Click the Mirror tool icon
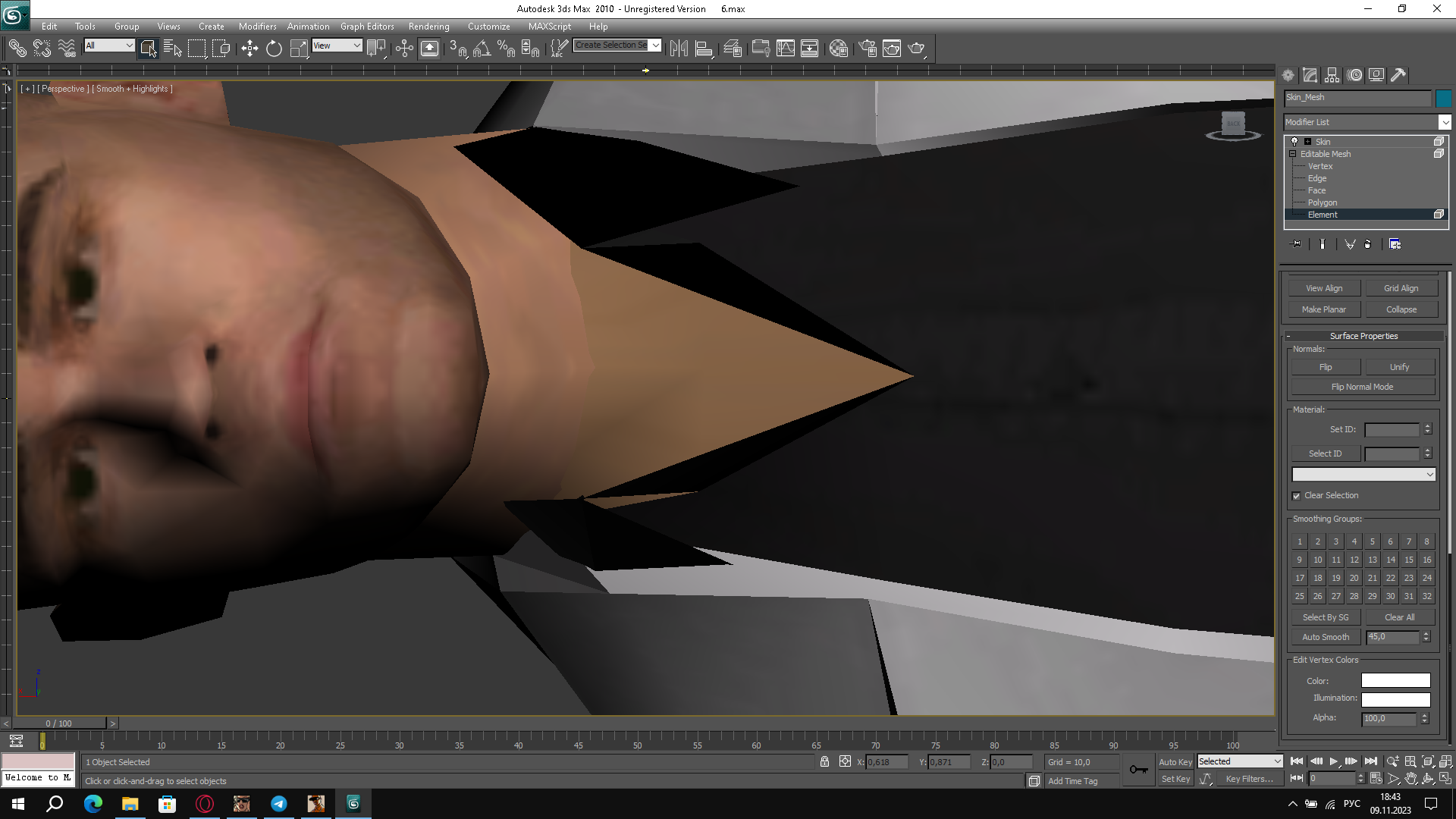 coord(679,49)
